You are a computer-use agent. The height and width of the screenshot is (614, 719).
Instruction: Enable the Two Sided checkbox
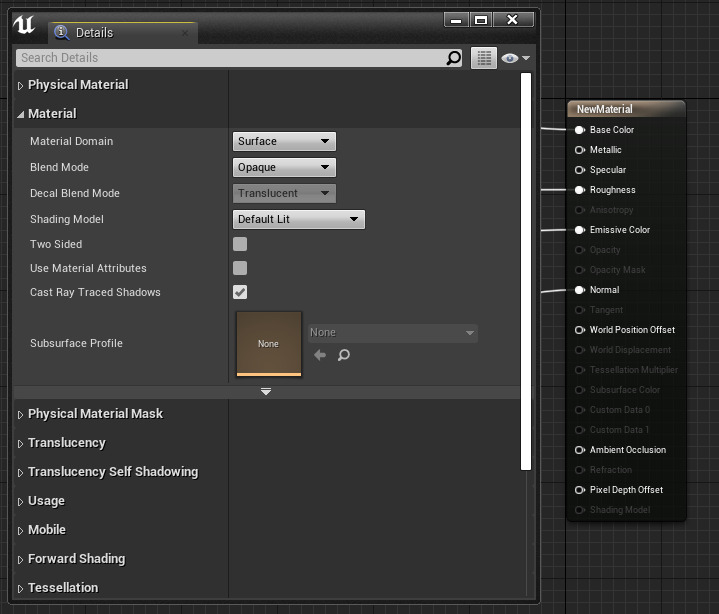240,244
